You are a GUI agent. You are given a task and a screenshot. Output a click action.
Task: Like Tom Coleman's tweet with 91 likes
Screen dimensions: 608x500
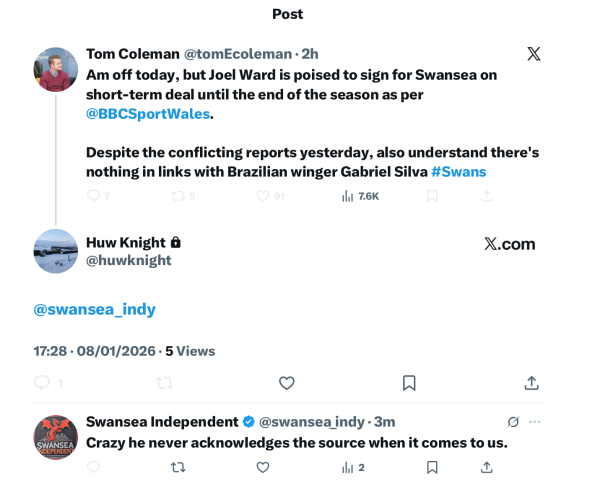coord(263,196)
